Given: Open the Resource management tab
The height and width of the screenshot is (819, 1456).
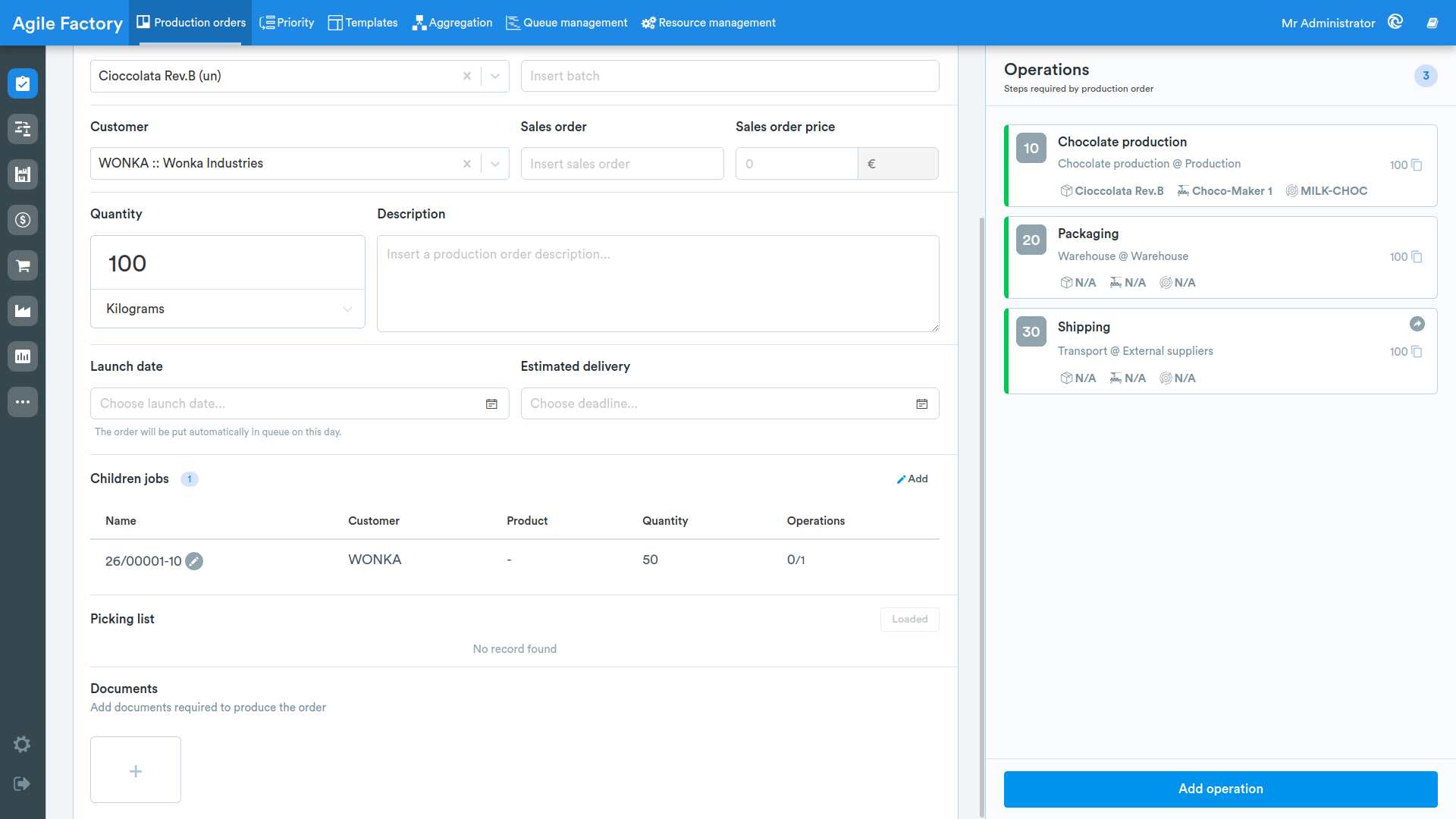Looking at the screenshot, I should (x=708, y=23).
